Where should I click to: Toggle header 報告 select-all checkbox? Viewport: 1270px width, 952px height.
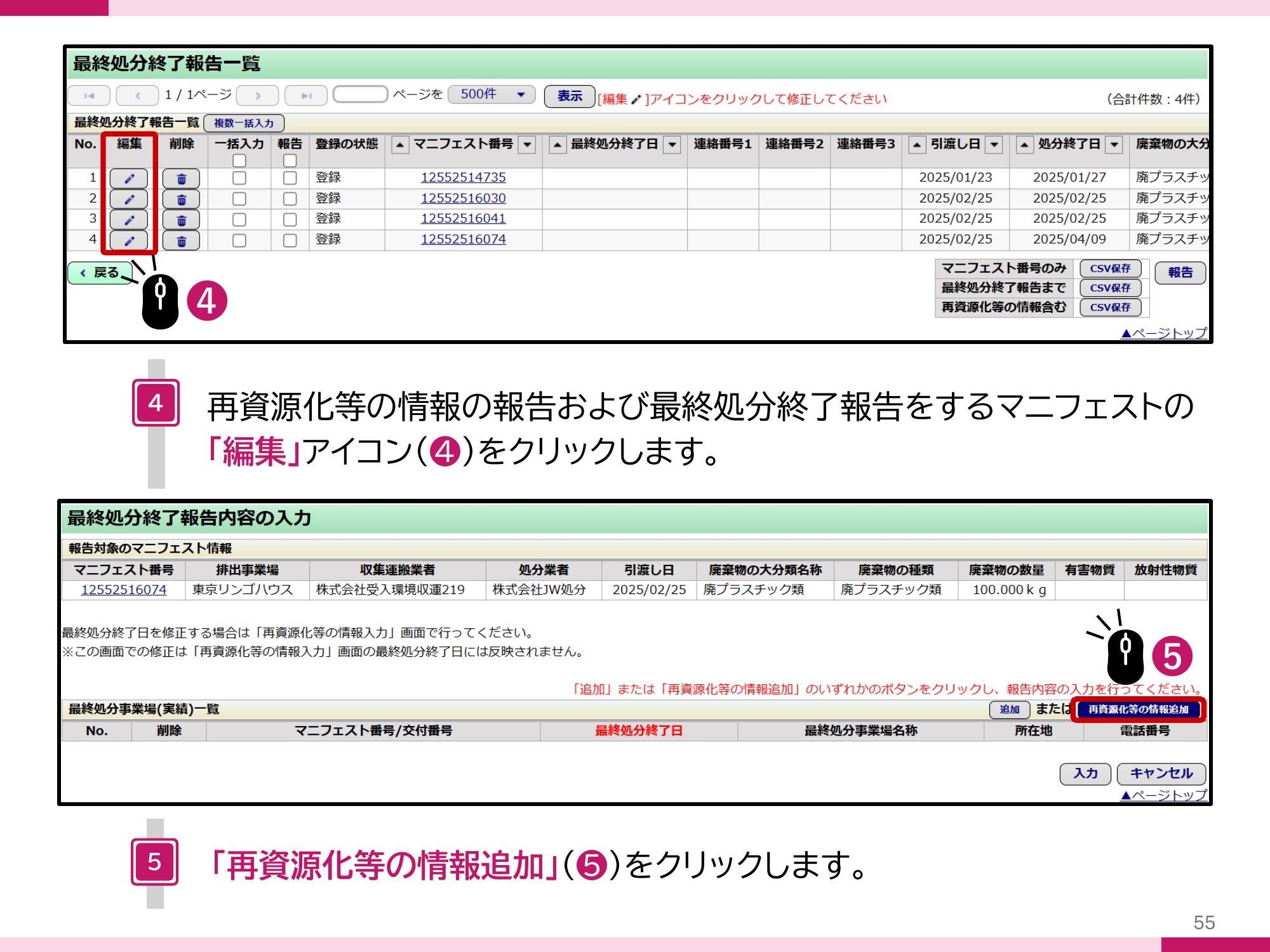pos(290,161)
